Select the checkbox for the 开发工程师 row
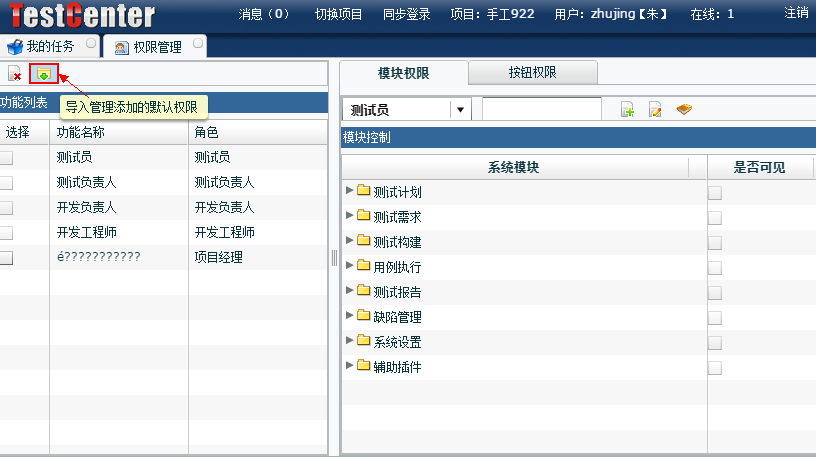Screen dimensions: 816x458 point(7,233)
